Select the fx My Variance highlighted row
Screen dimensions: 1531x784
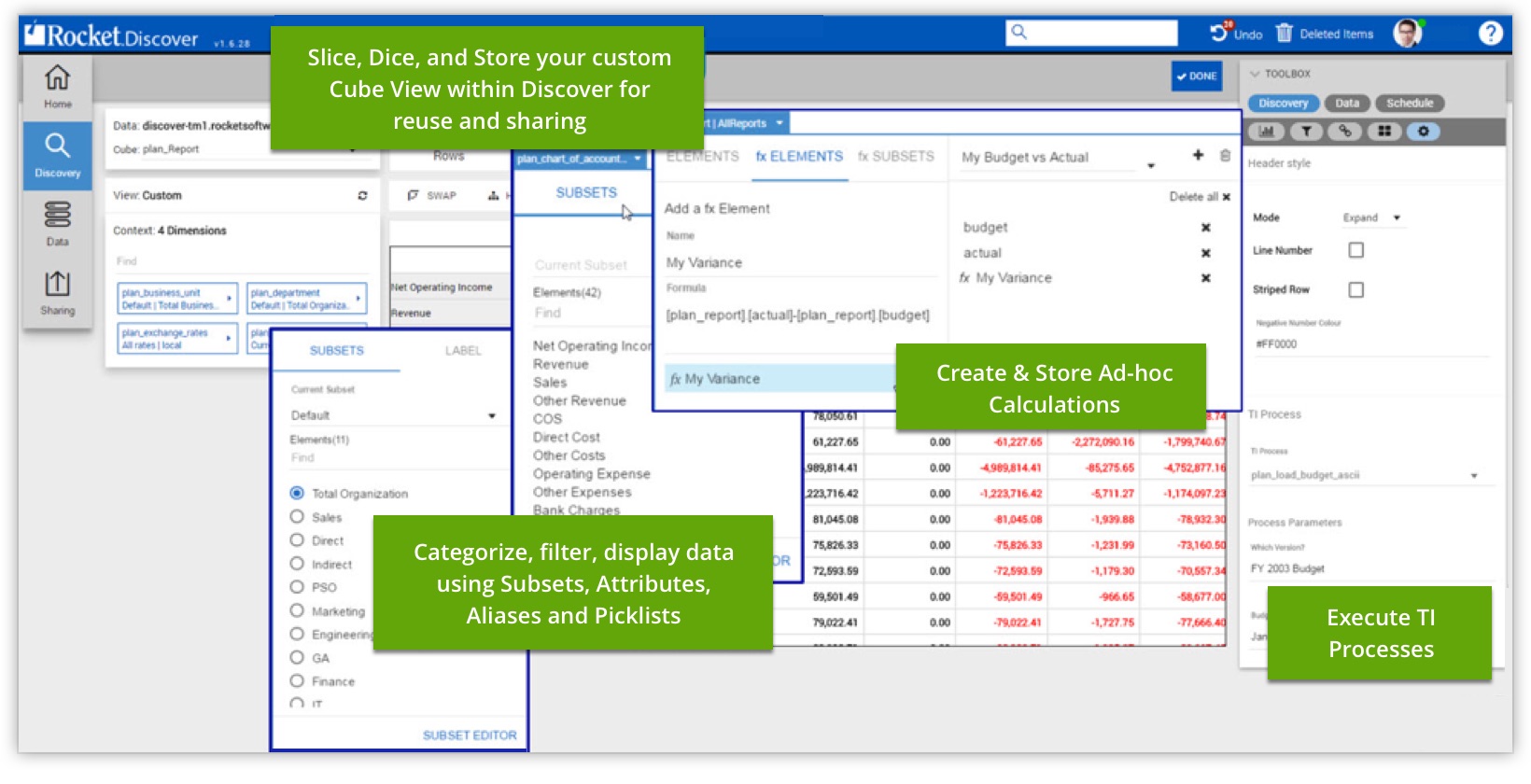click(x=780, y=379)
